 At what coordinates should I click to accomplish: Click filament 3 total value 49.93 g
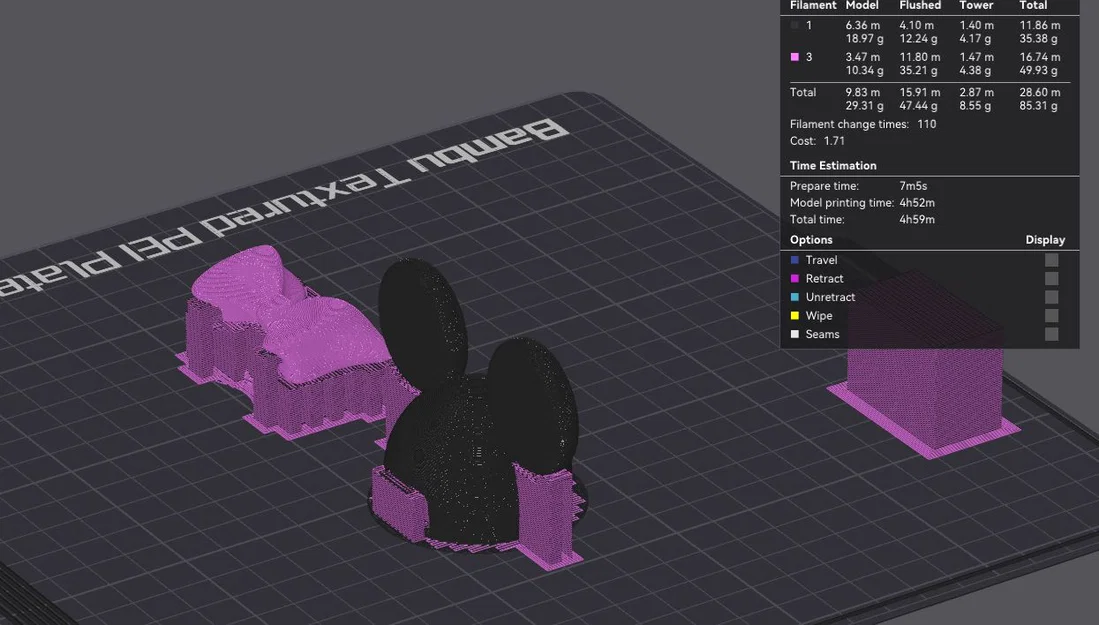(1039, 70)
